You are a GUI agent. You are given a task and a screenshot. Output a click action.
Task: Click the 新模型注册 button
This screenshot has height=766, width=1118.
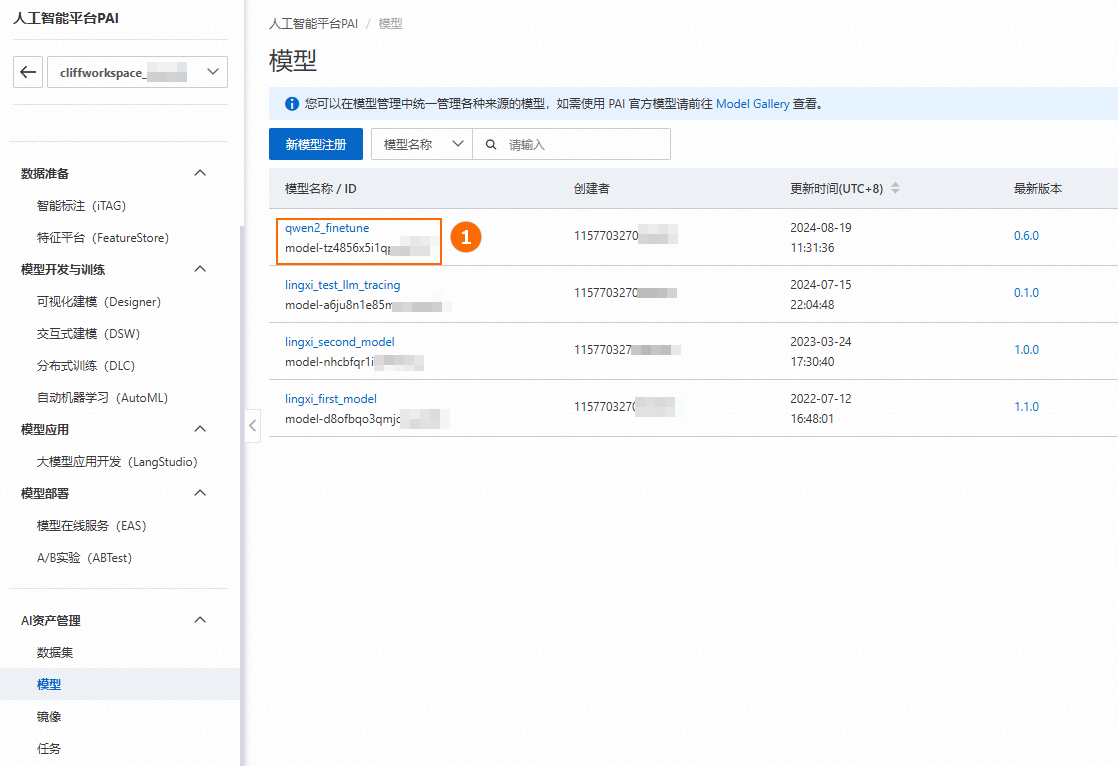(316, 144)
